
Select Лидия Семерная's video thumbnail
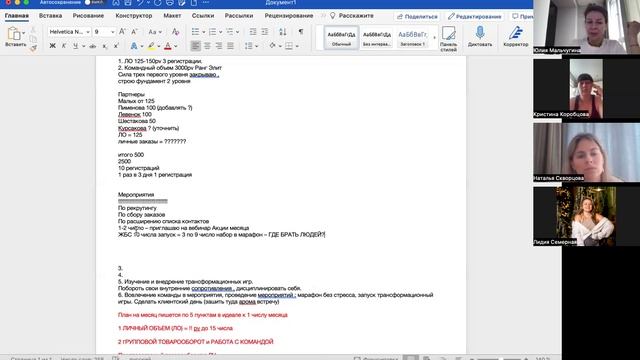pyautogui.click(x=586, y=216)
